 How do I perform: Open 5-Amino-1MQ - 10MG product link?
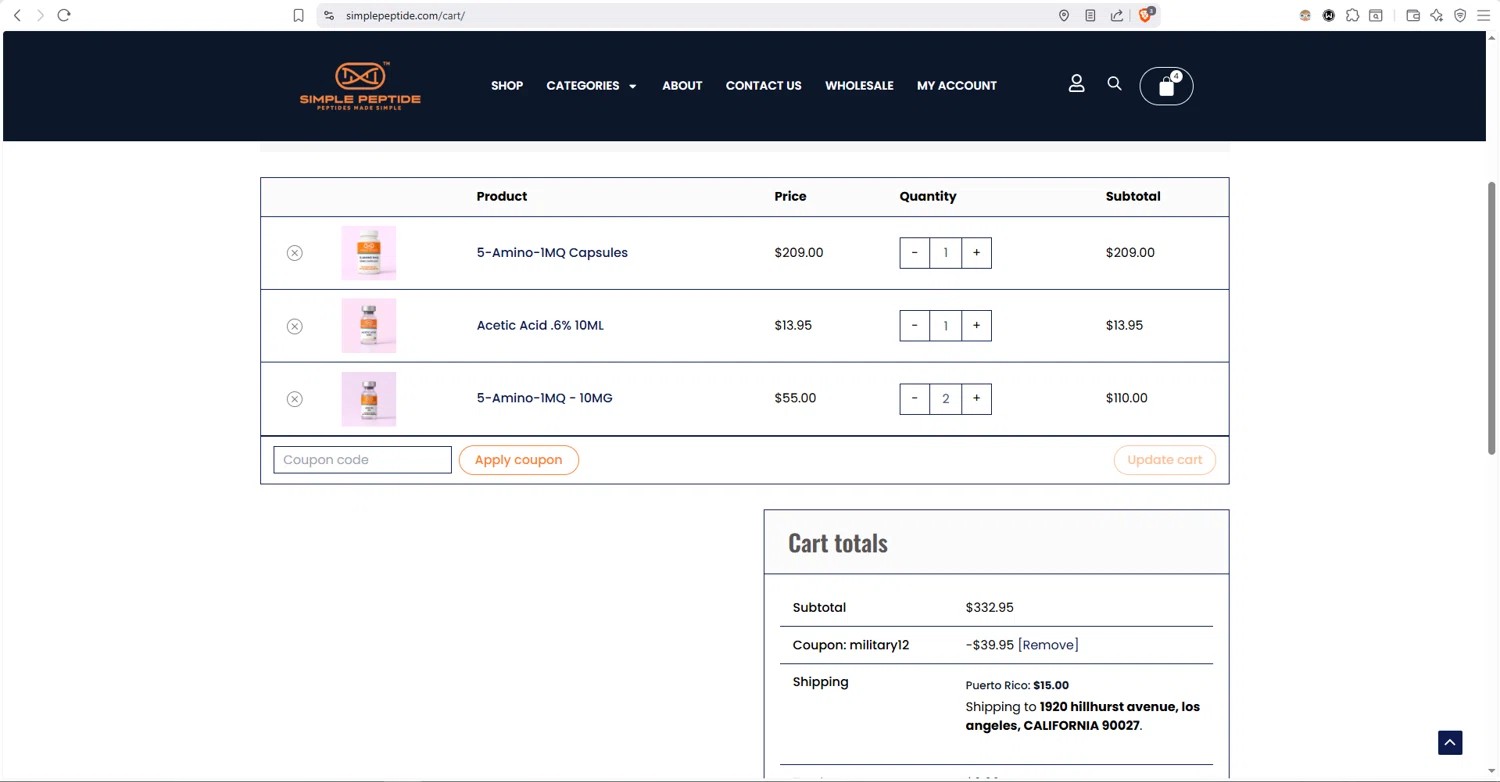pos(544,398)
